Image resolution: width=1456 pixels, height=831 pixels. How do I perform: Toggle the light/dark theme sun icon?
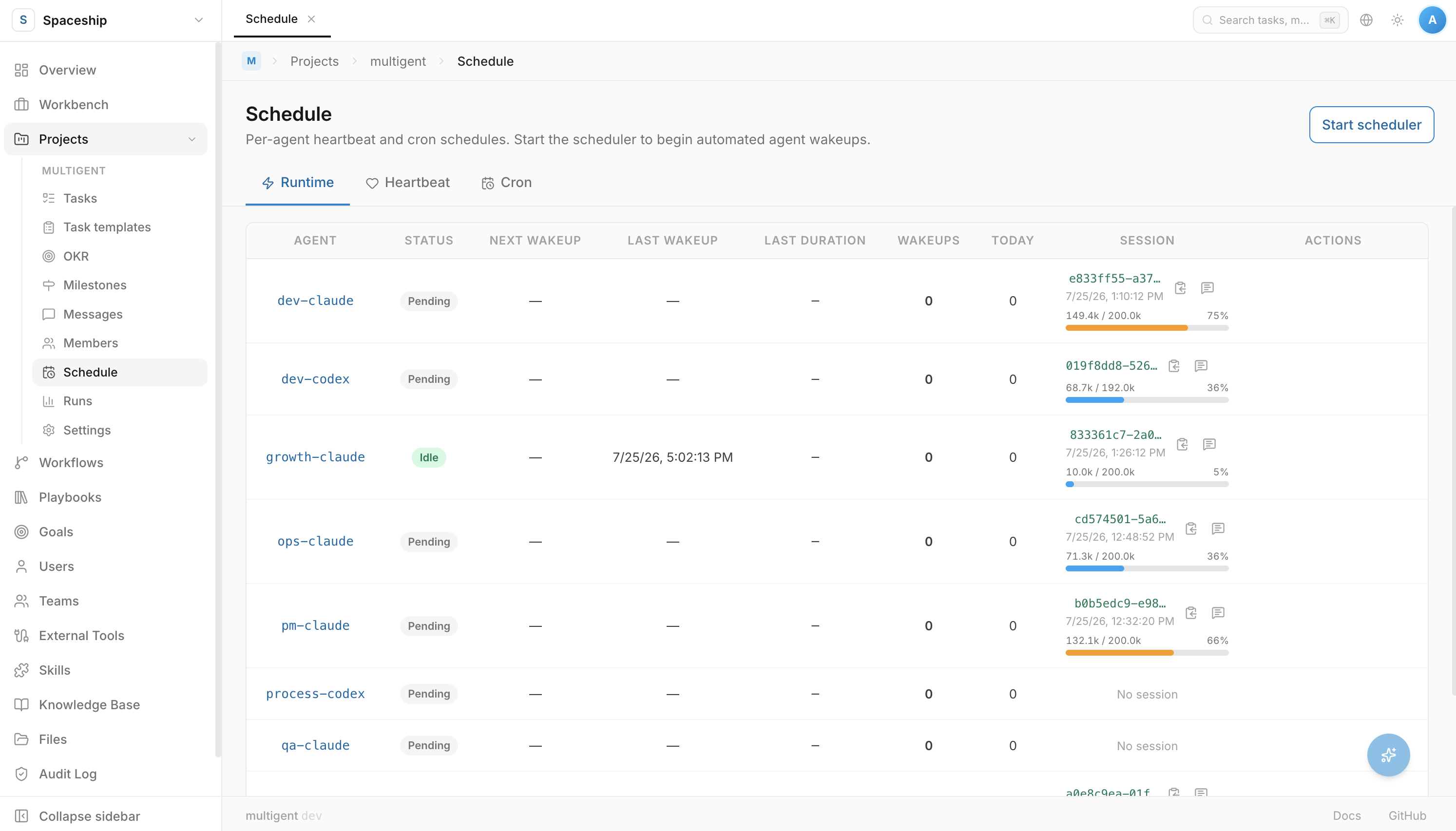pos(1397,20)
